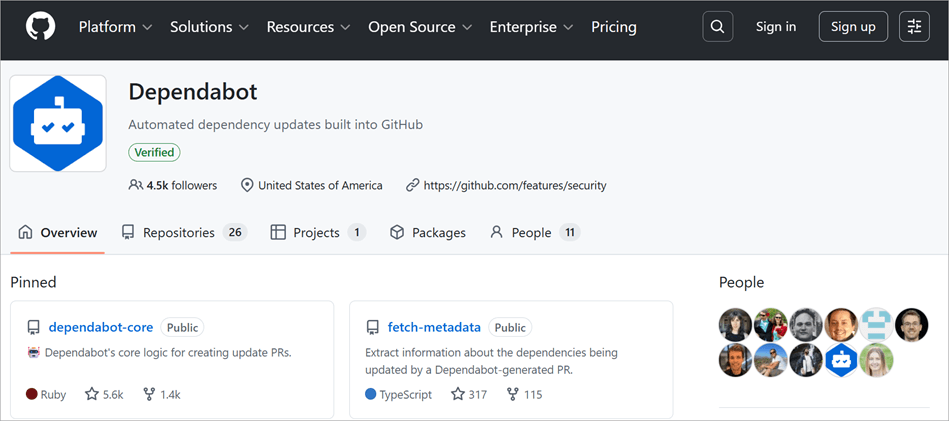The width and height of the screenshot is (950, 421).
Task: Open the github.com/features/security link
Action: click(515, 185)
